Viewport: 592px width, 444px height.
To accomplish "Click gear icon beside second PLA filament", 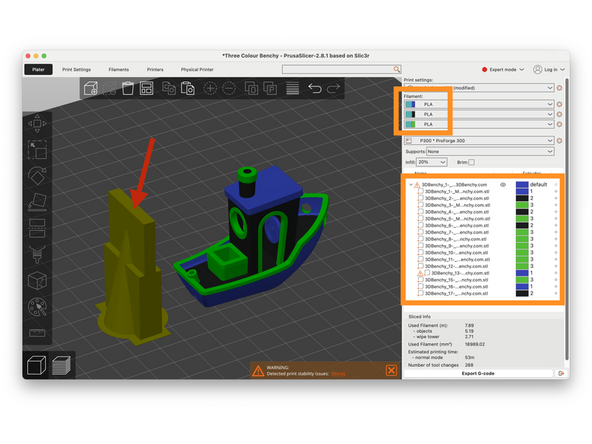I will pos(560,114).
